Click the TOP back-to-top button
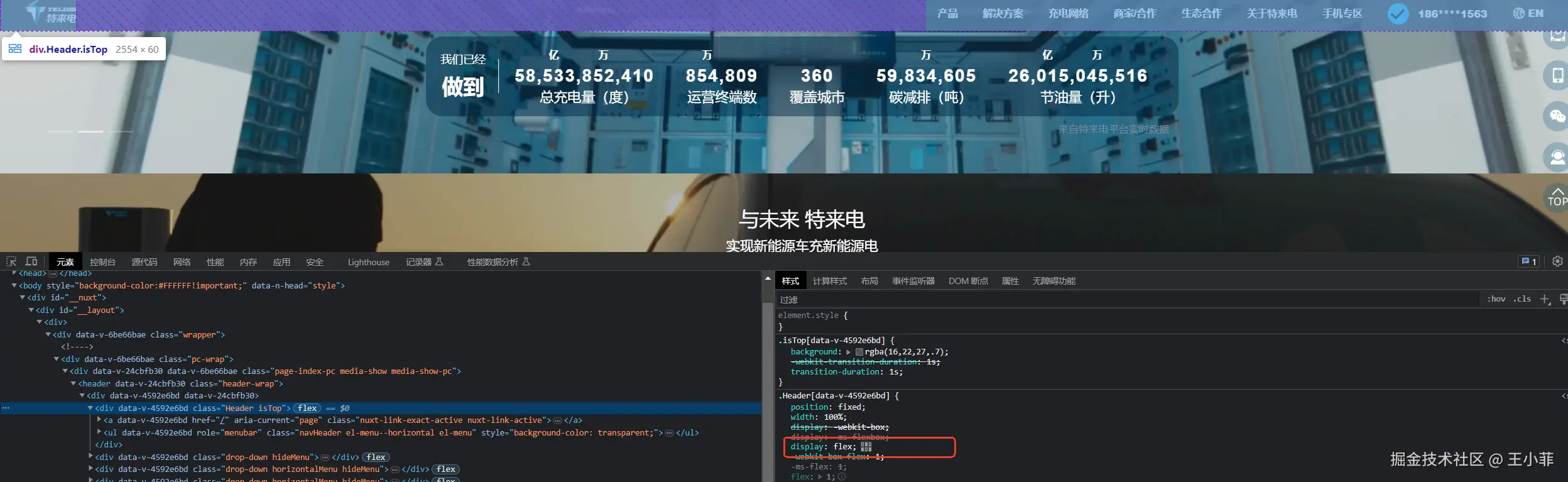This screenshot has height=482, width=1568. (x=1557, y=197)
